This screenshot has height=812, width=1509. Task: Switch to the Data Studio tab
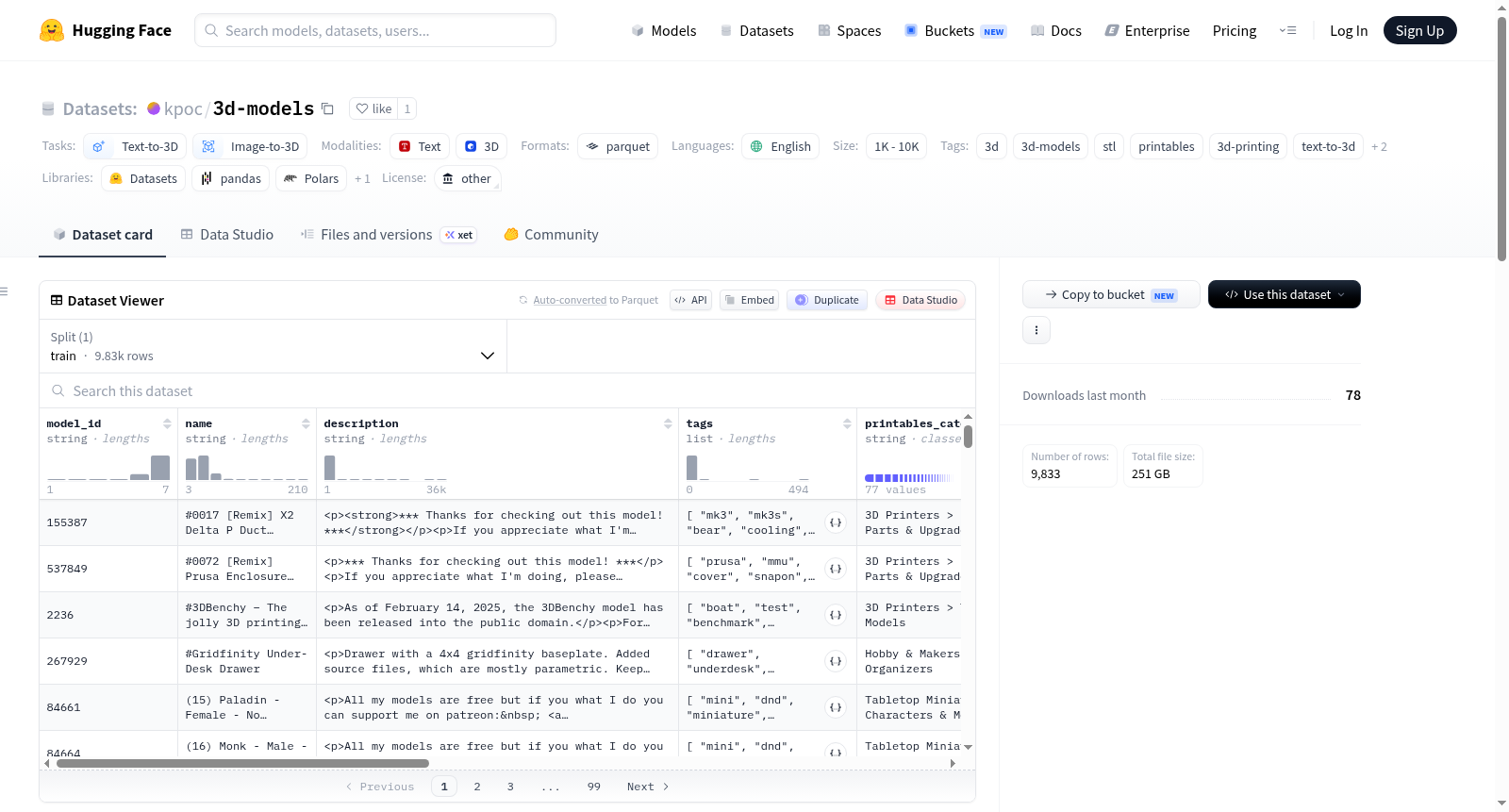tap(227, 235)
